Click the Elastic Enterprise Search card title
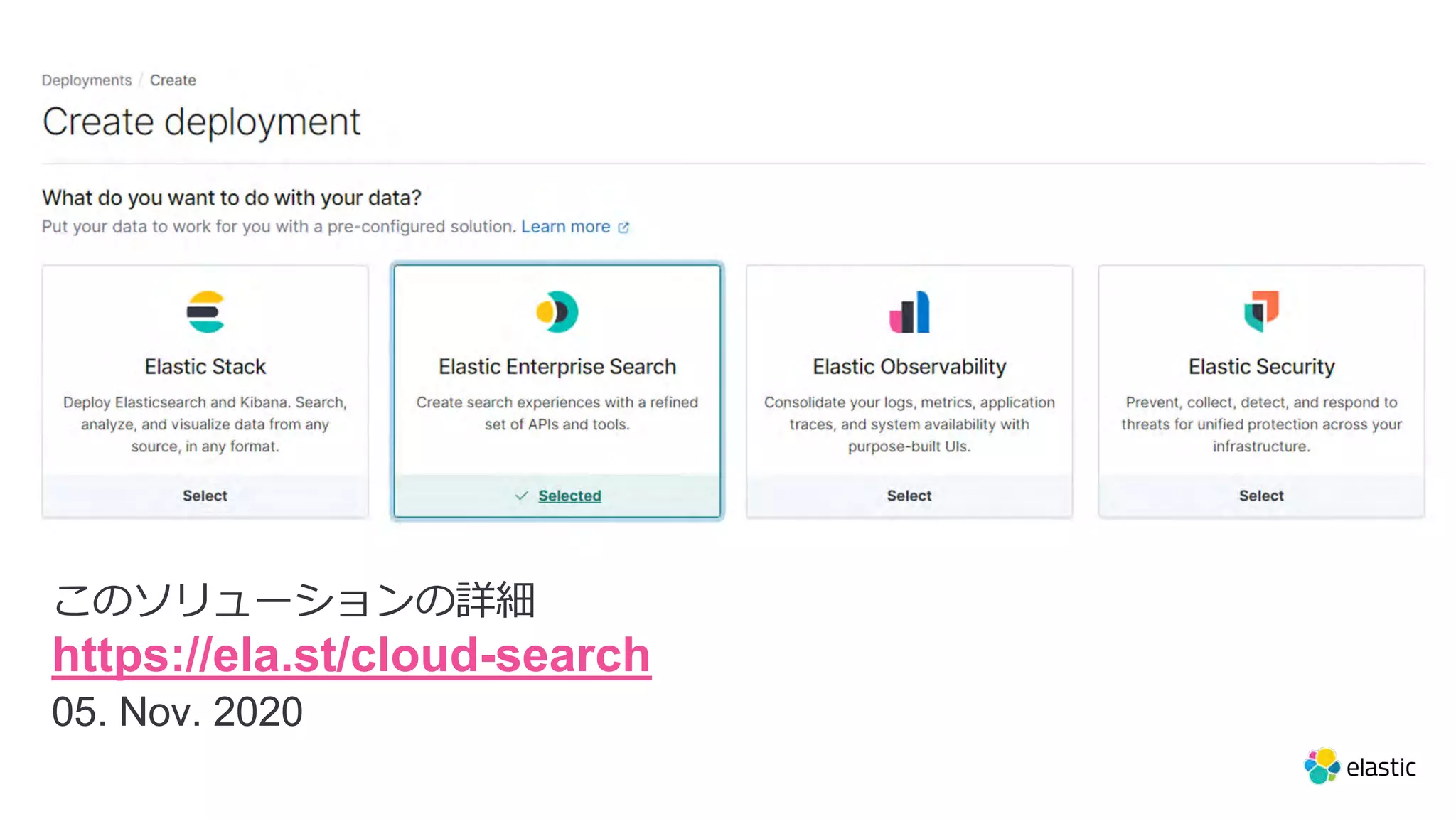 click(x=557, y=367)
